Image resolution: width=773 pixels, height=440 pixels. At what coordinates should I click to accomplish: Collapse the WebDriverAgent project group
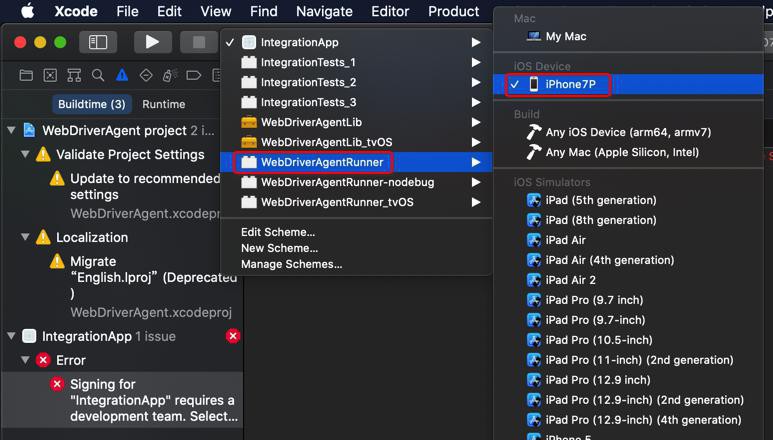[11, 131]
